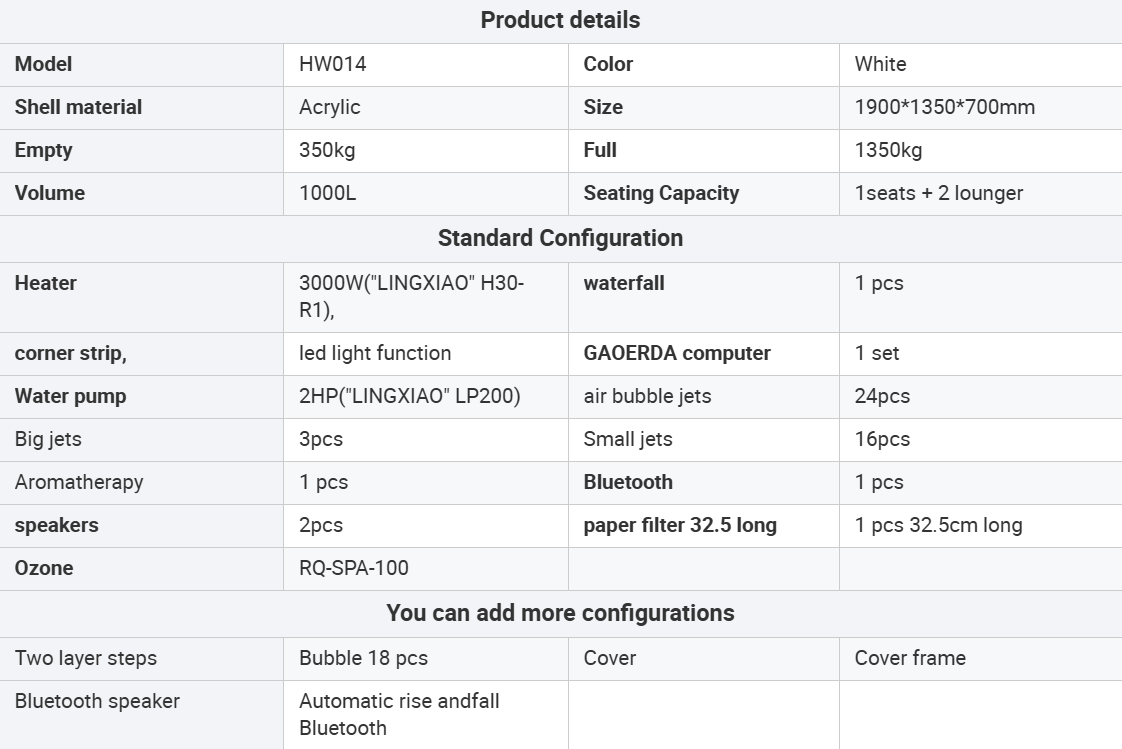Click the 2HP LINGXIAO LP200 pump value
This screenshot has height=749, width=1122.
point(410,396)
